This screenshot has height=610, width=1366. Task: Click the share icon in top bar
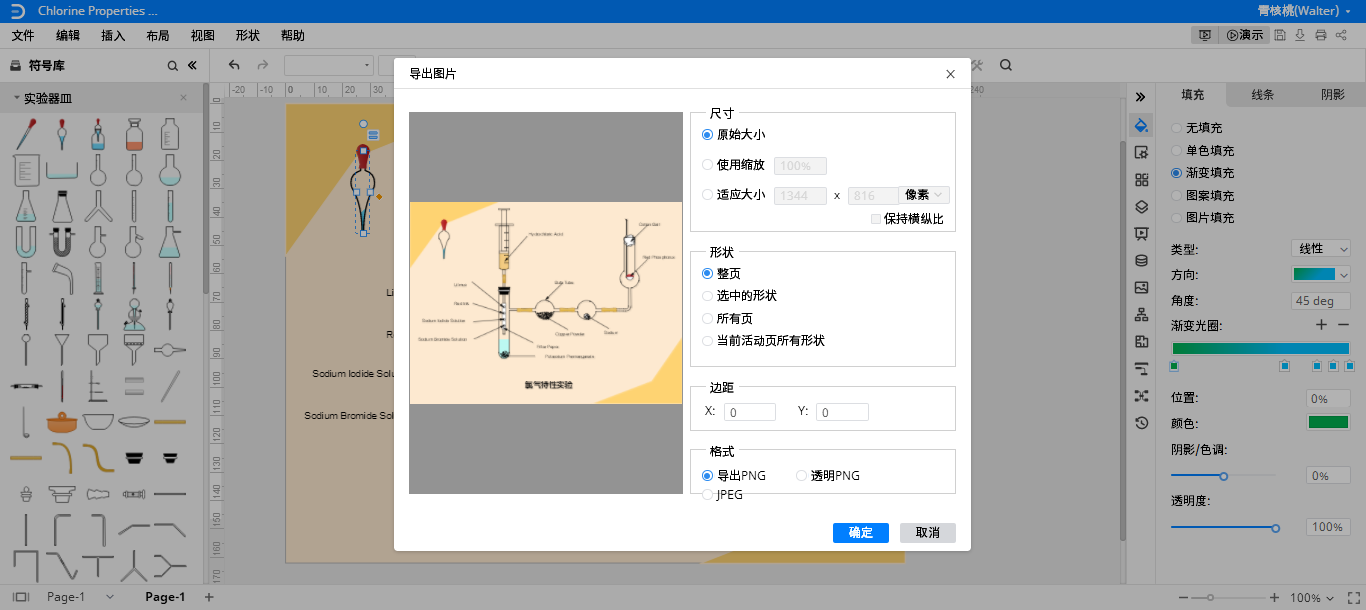pyautogui.click(x=1341, y=35)
